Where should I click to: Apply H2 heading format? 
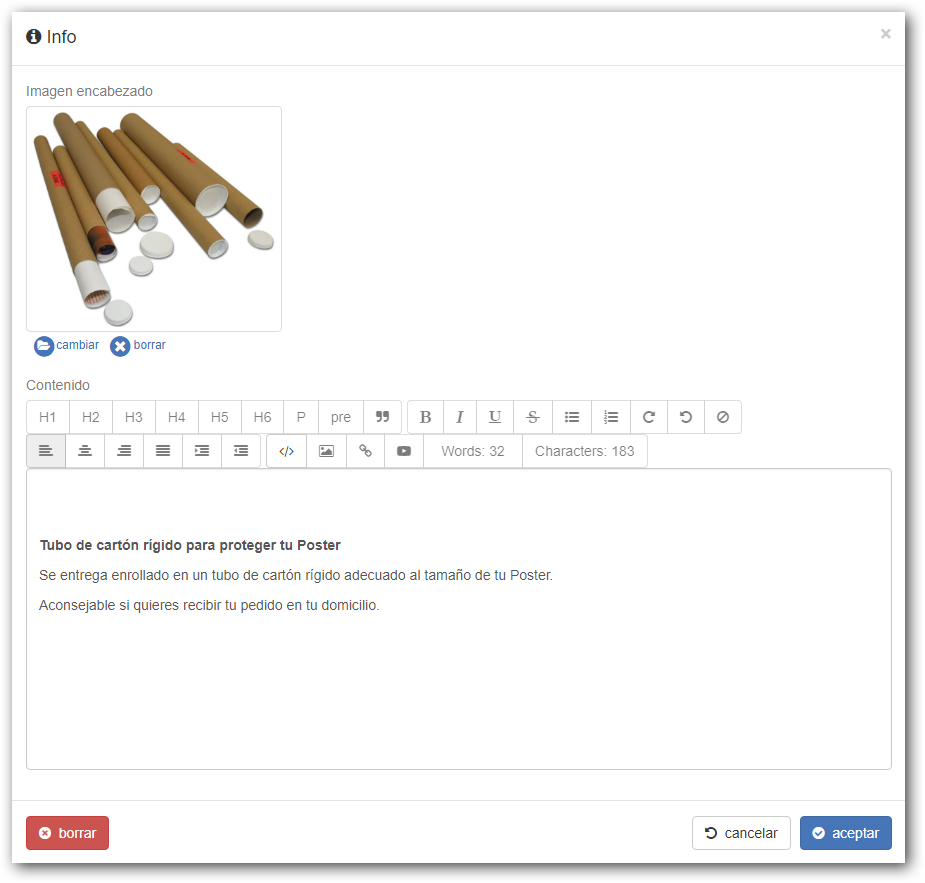point(91,417)
